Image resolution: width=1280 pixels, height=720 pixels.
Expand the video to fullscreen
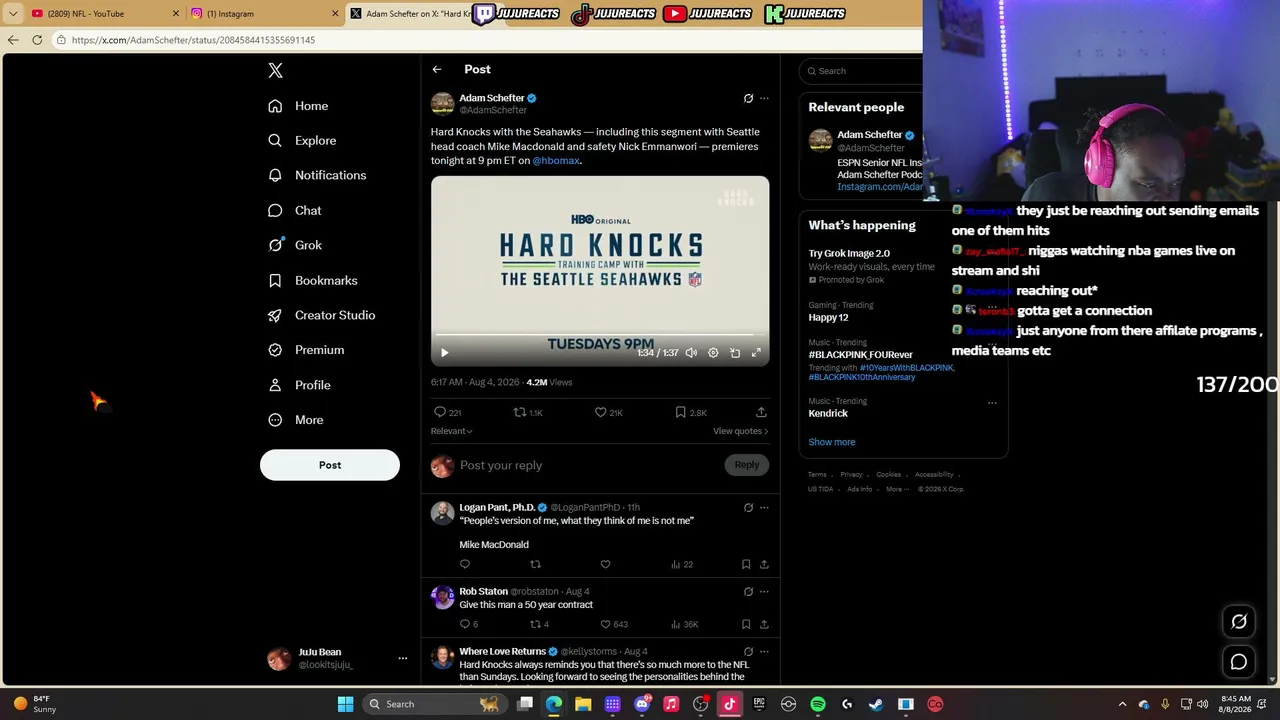coord(756,352)
